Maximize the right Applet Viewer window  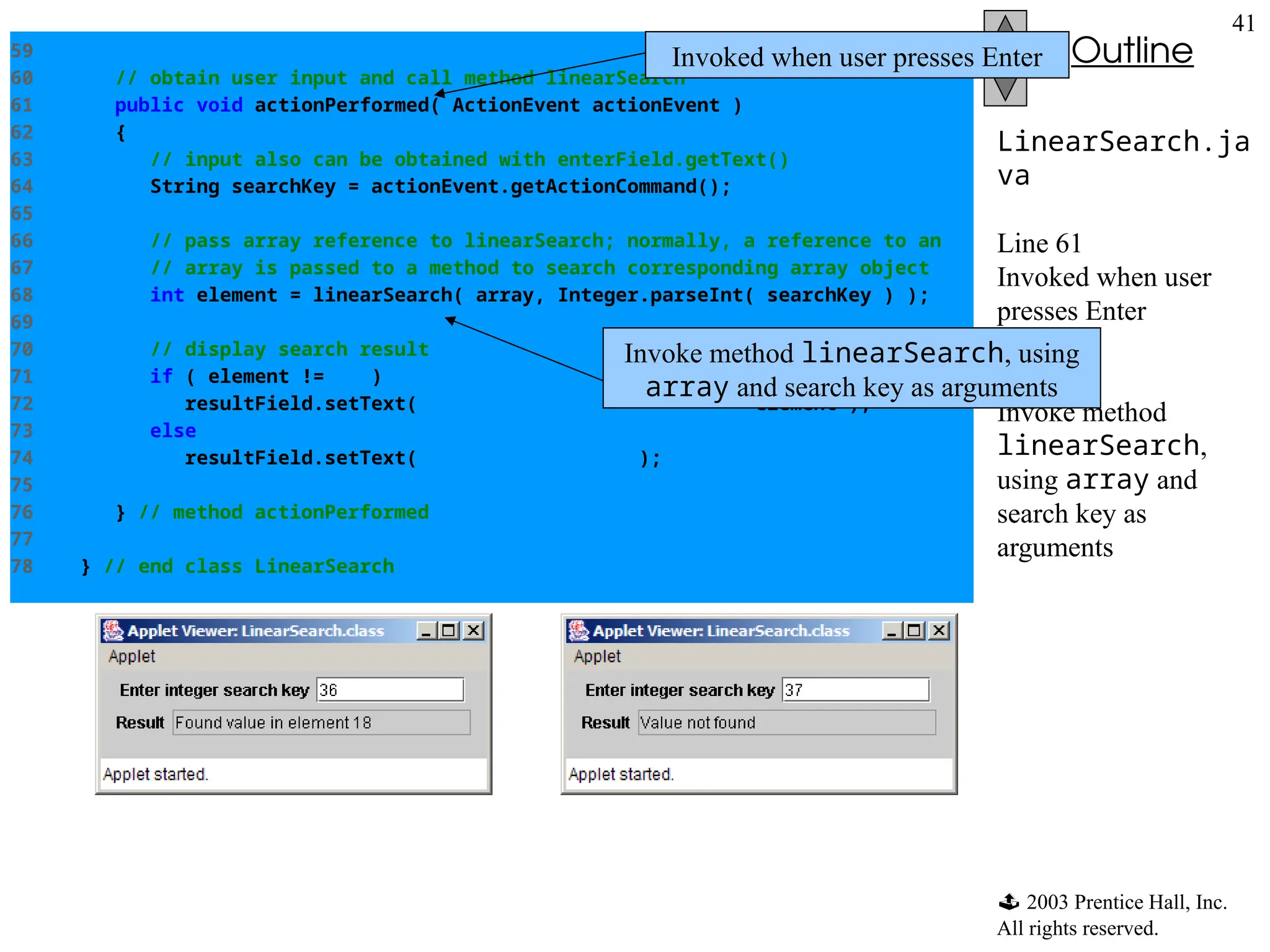pyautogui.click(x=914, y=631)
